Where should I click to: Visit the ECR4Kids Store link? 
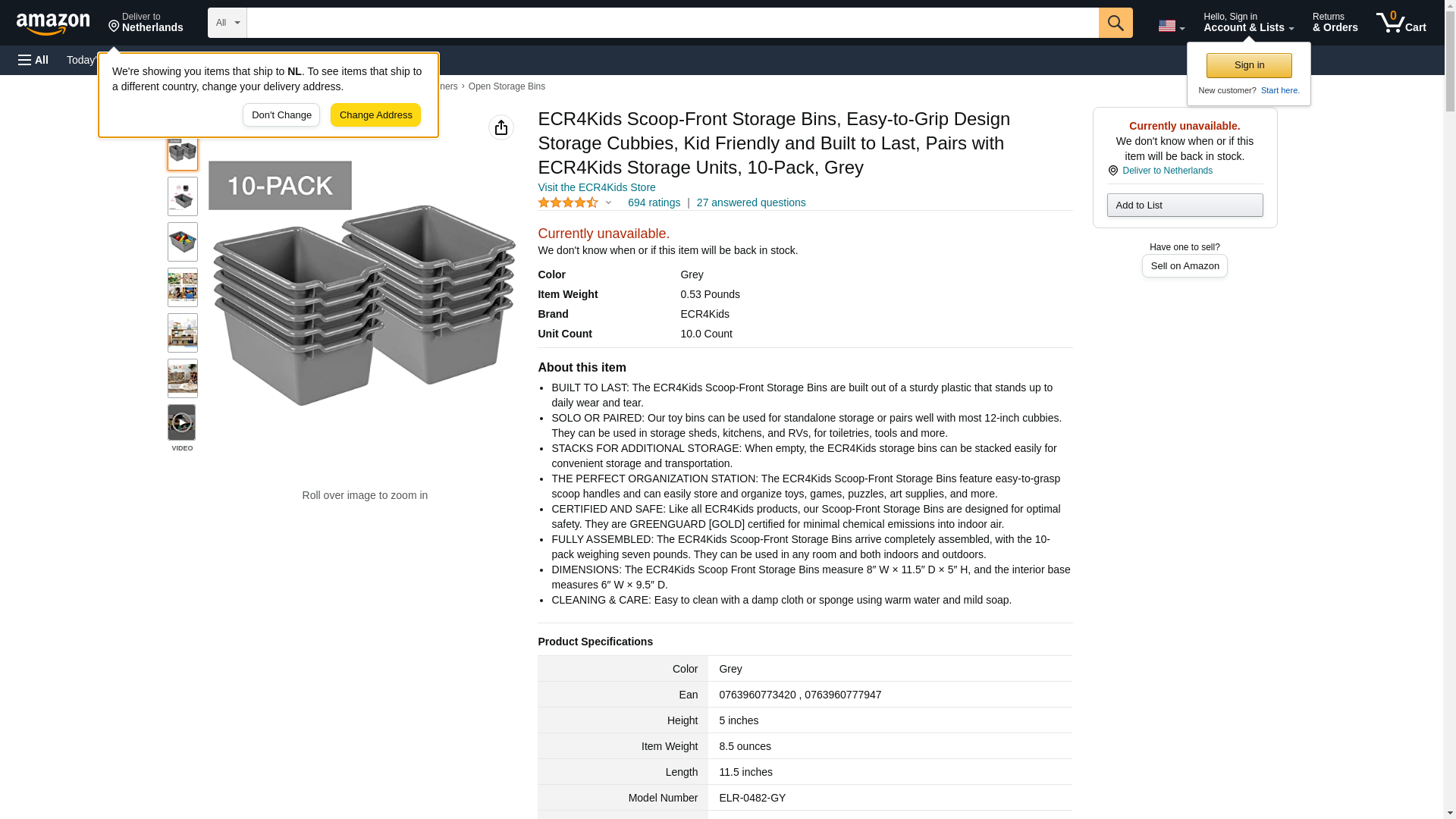596,187
